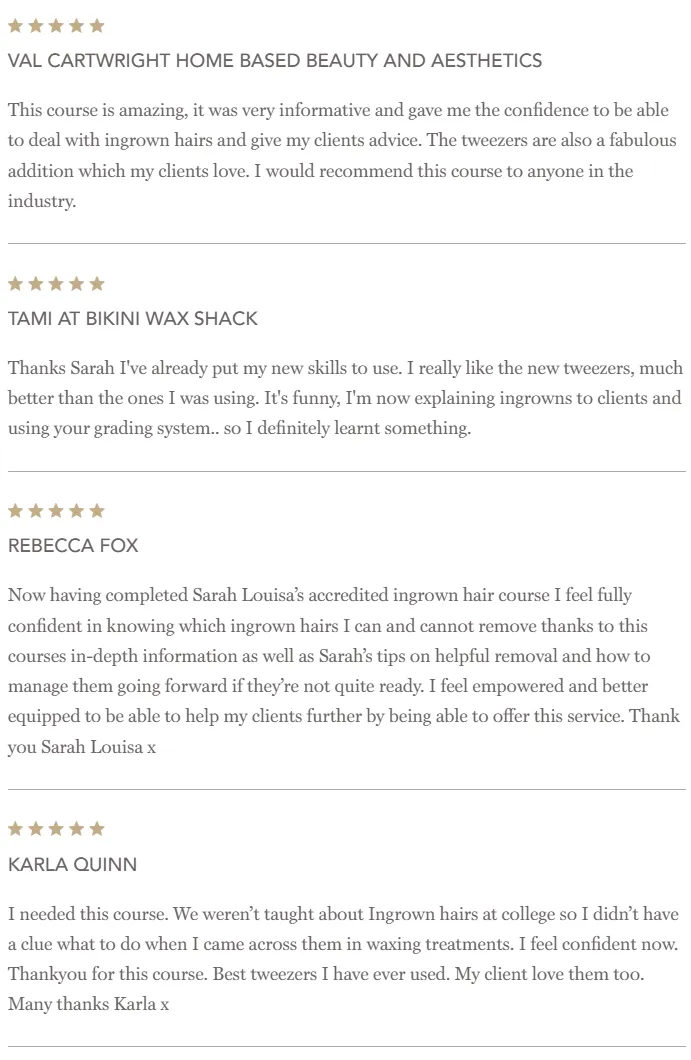
Task: Click the first star above Tami at Bikini Wax Shack
Action: [16, 283]
